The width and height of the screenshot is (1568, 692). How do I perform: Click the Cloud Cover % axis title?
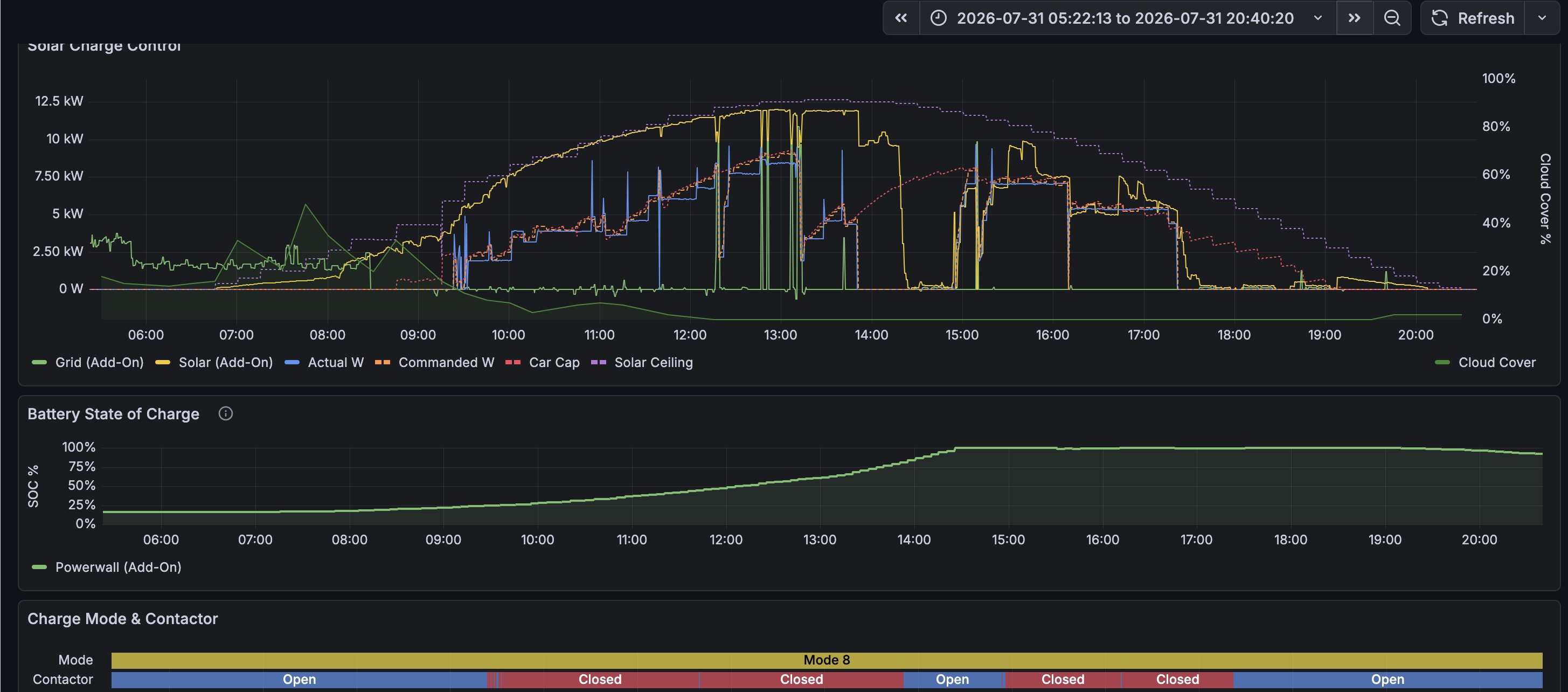(x=1545, y=199)
